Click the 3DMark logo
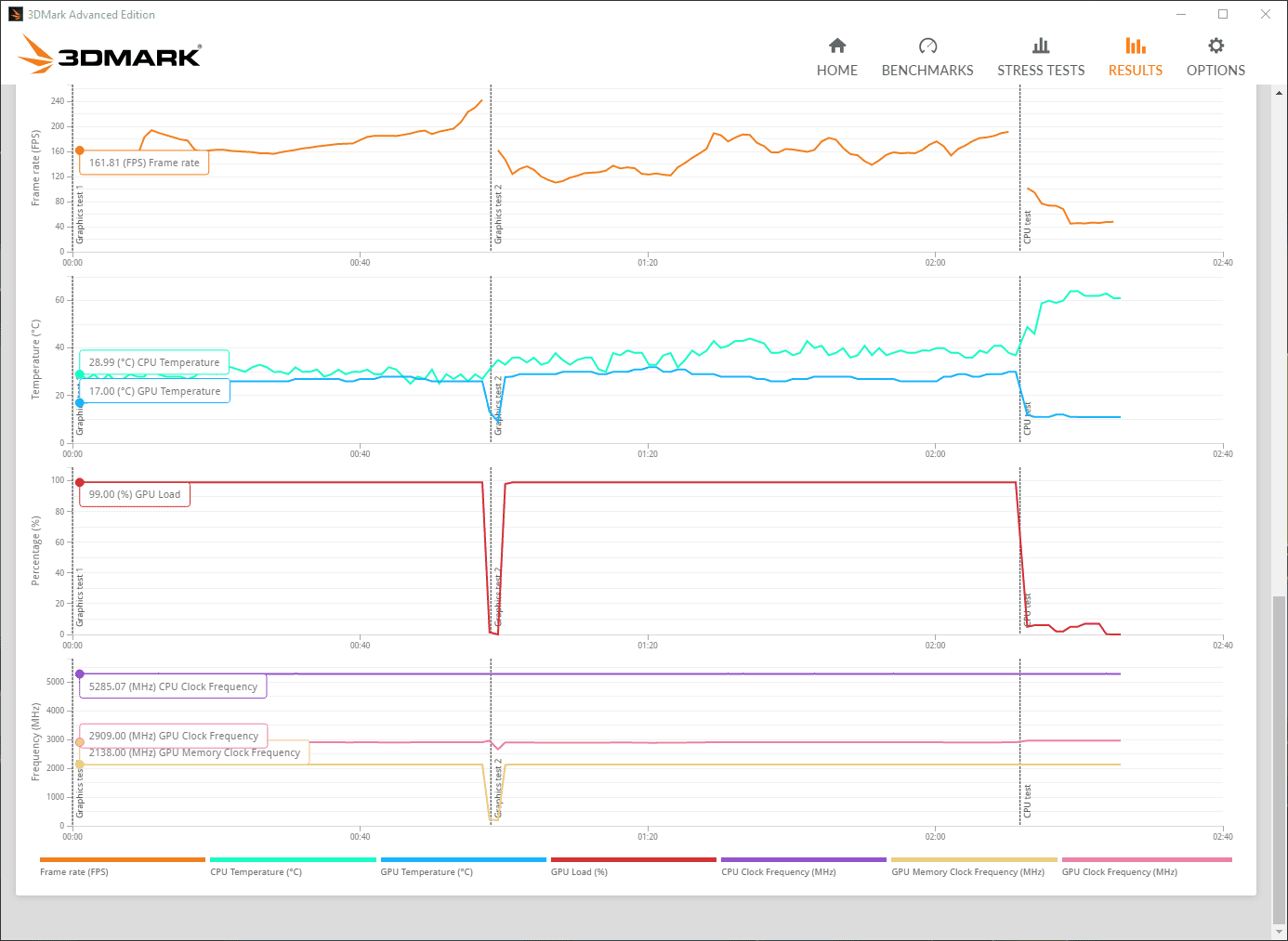This screenshot has width=1288, height=941. 110,54
